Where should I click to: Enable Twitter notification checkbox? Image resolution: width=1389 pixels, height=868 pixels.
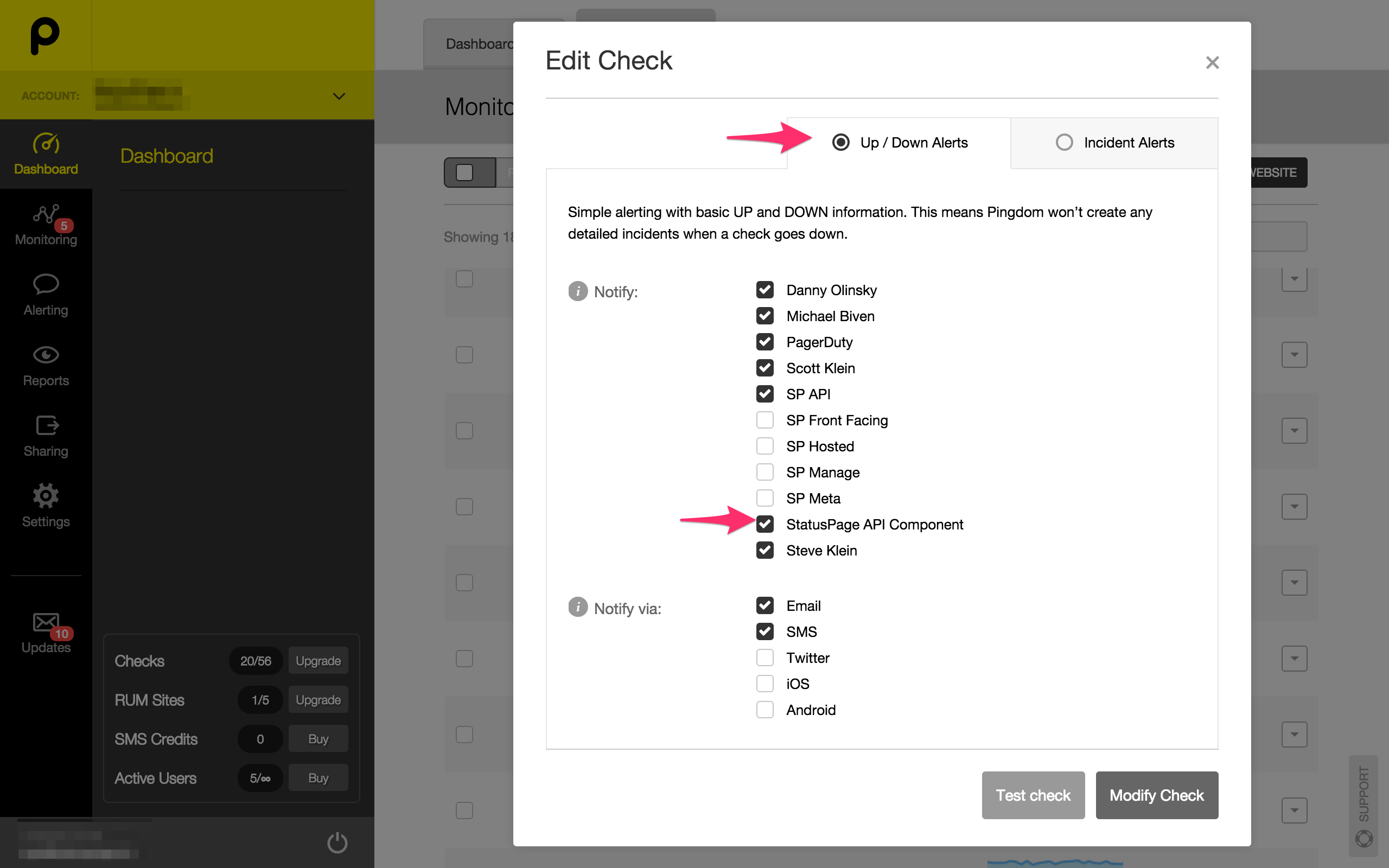coord(764,658)
